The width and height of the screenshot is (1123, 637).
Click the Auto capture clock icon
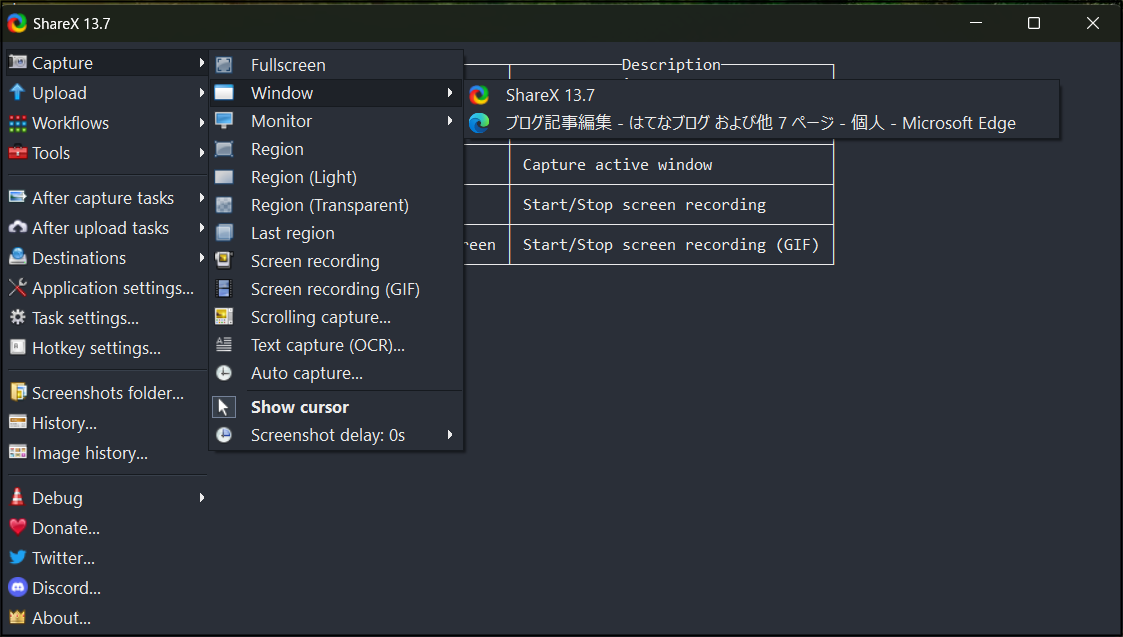click(x=224, y=373)
